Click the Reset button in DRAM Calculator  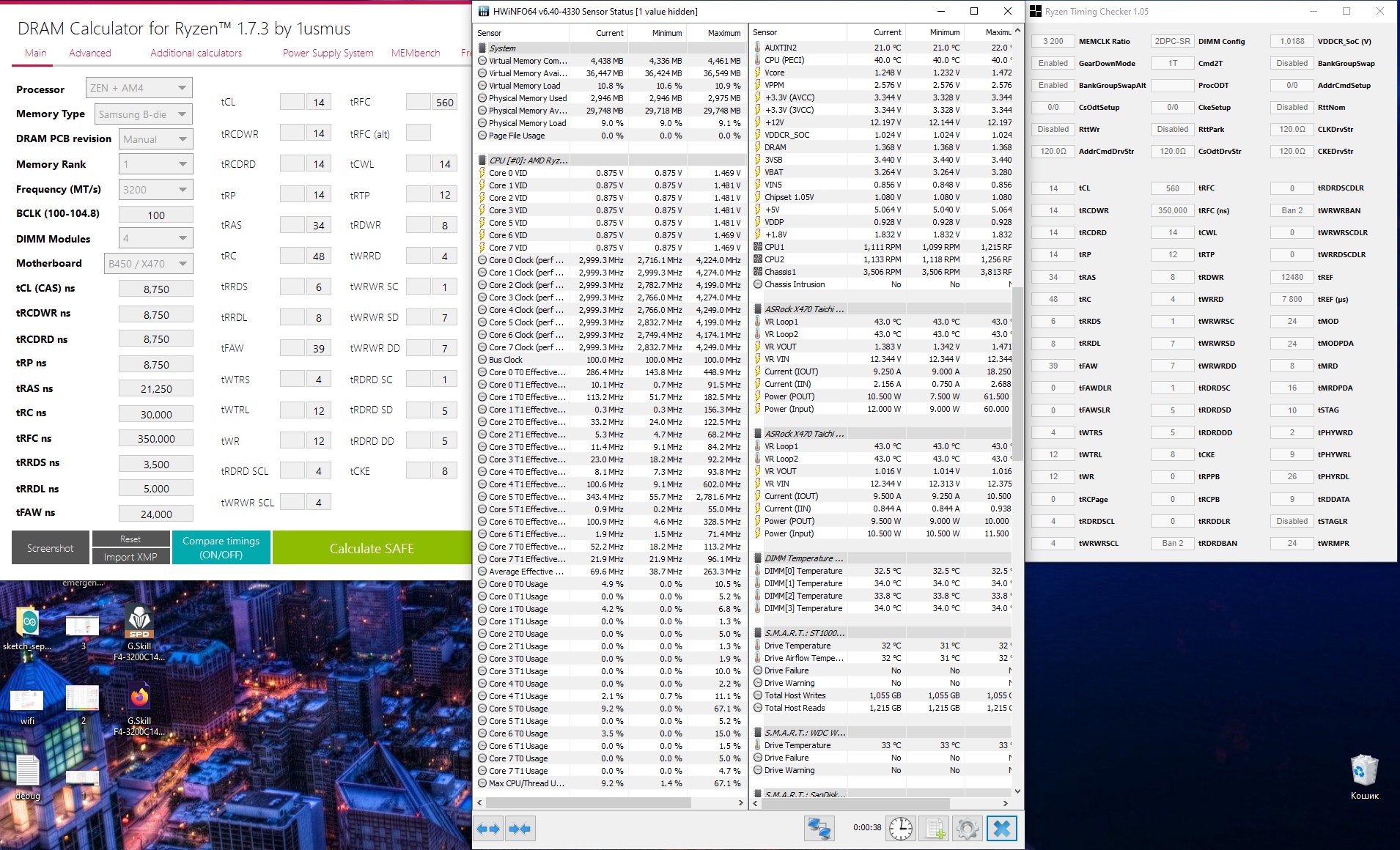click(x=130, y=539)
